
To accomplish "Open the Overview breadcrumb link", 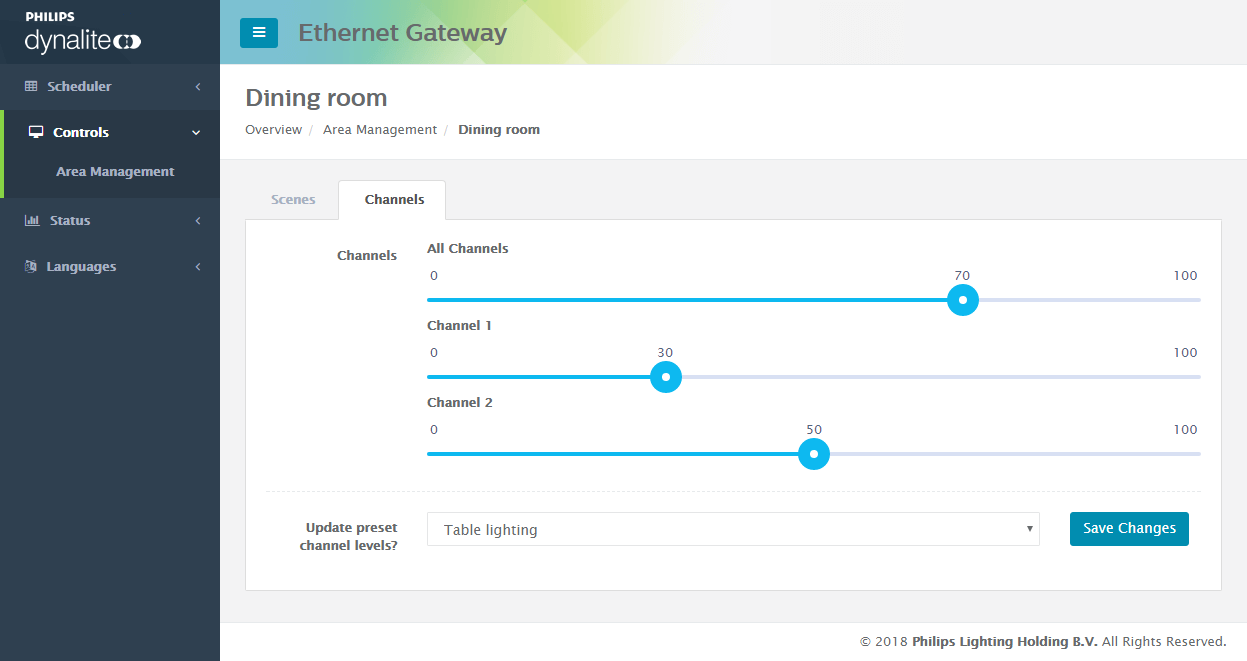I will [273, 129].
